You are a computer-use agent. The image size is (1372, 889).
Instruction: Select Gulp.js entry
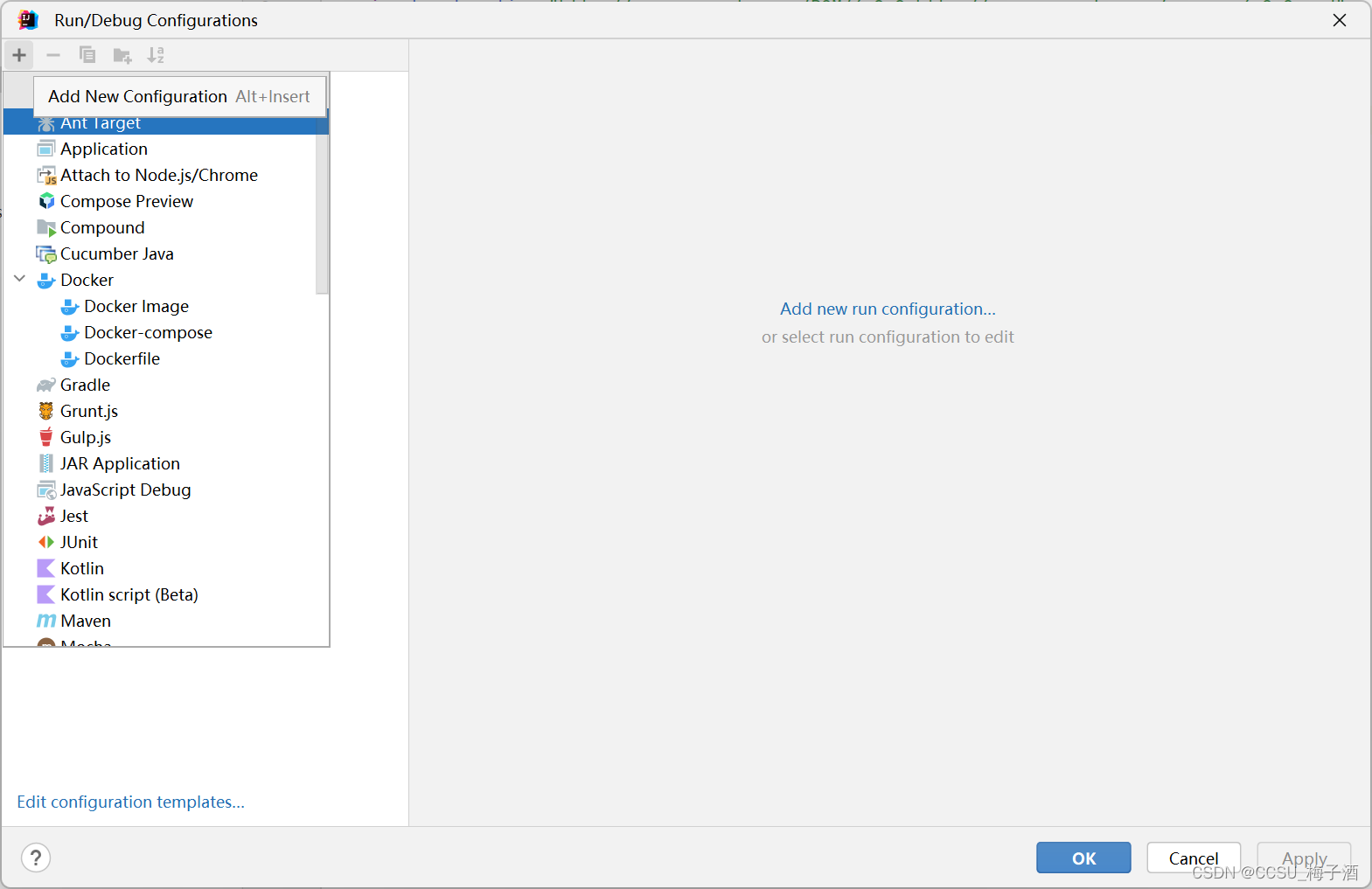coord(166,437)
